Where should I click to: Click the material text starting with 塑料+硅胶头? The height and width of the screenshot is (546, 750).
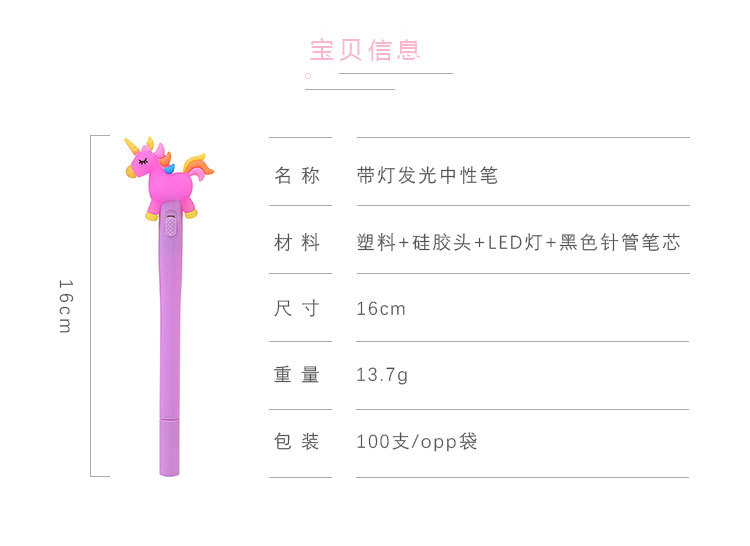[518, 242]
